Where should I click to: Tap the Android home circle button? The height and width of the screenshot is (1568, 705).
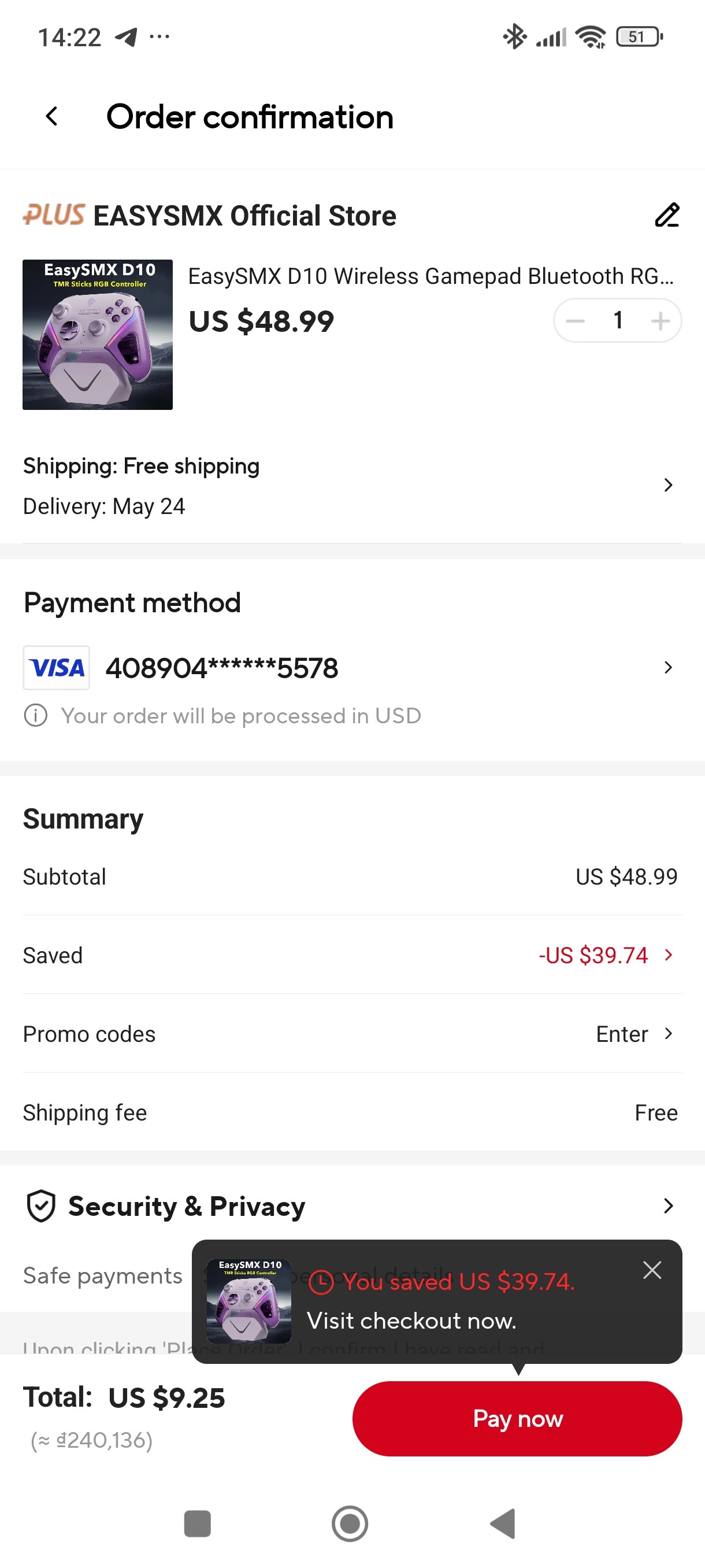tap(350, 1523)
